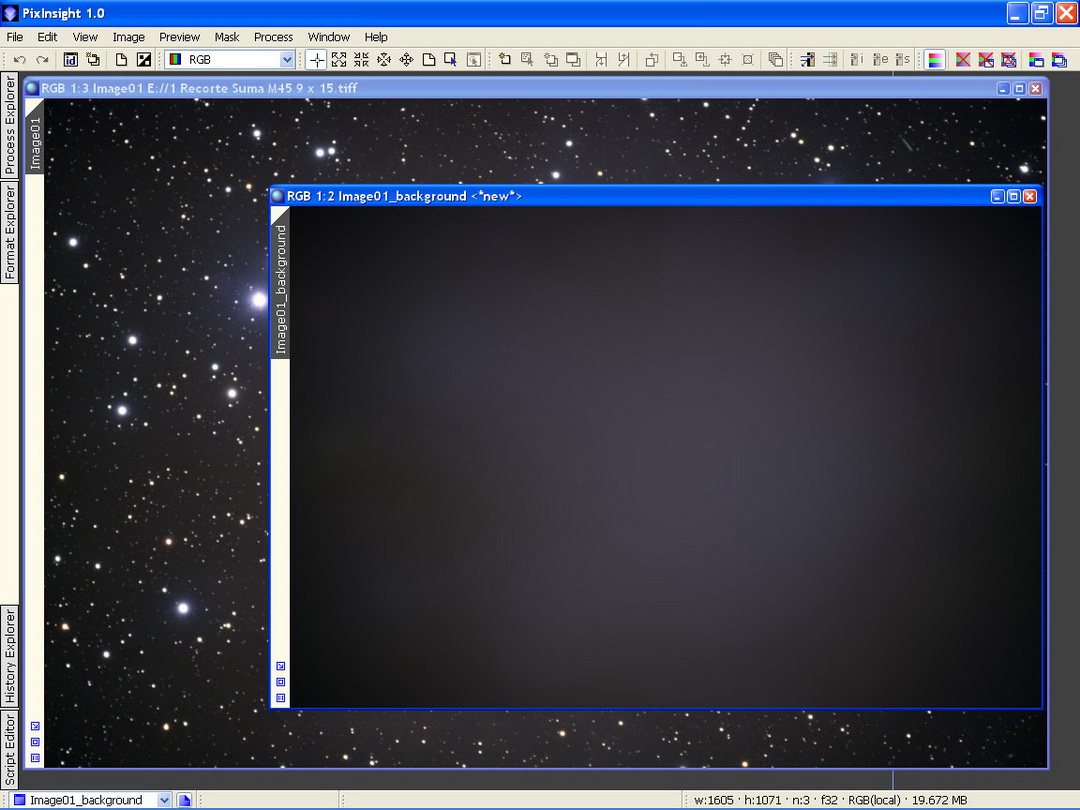Screen dimensions: 1080x810
Task: Click the Undo arrow in the toolbar
Action: tap(20, 60)
